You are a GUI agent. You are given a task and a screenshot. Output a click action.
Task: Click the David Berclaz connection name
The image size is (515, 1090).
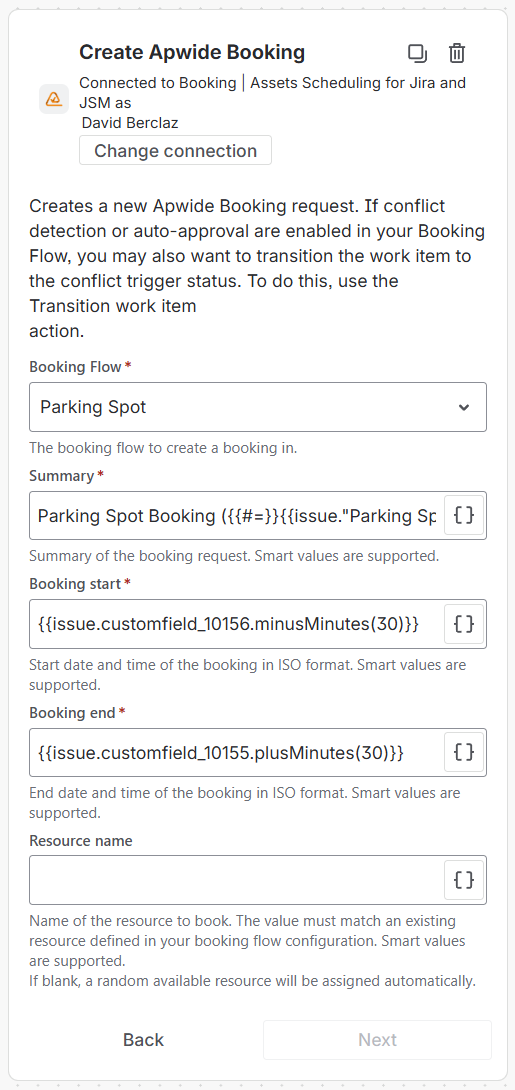130,123
